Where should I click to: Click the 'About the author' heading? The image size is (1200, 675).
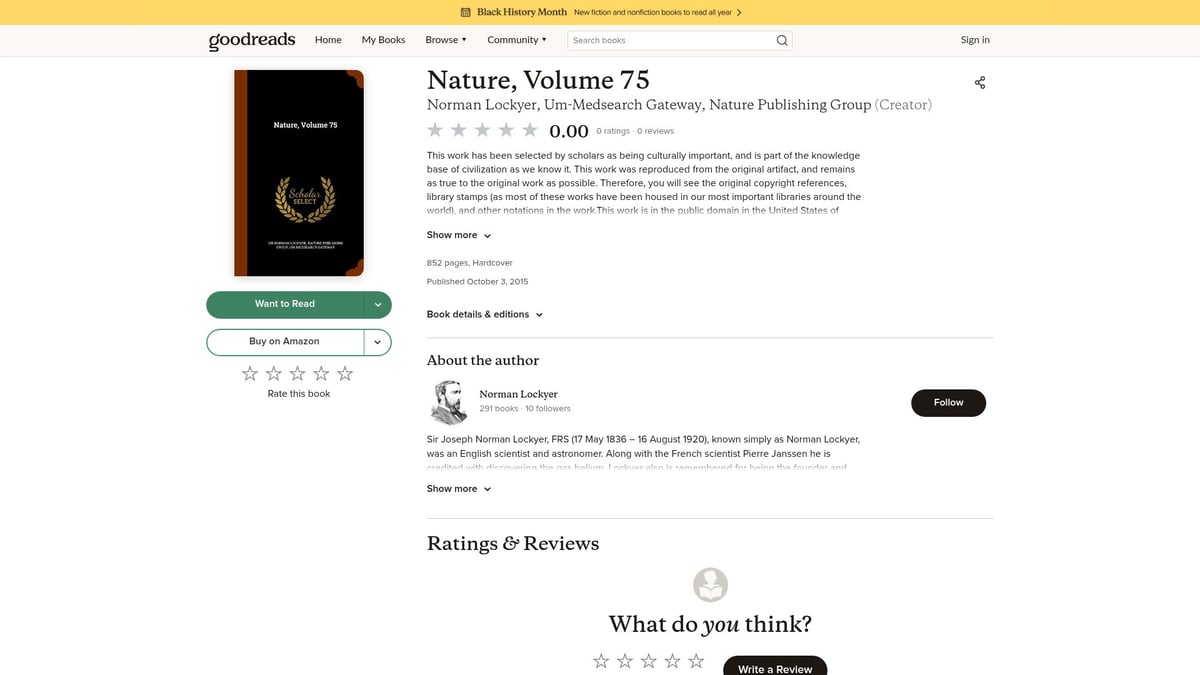(483, 360)
